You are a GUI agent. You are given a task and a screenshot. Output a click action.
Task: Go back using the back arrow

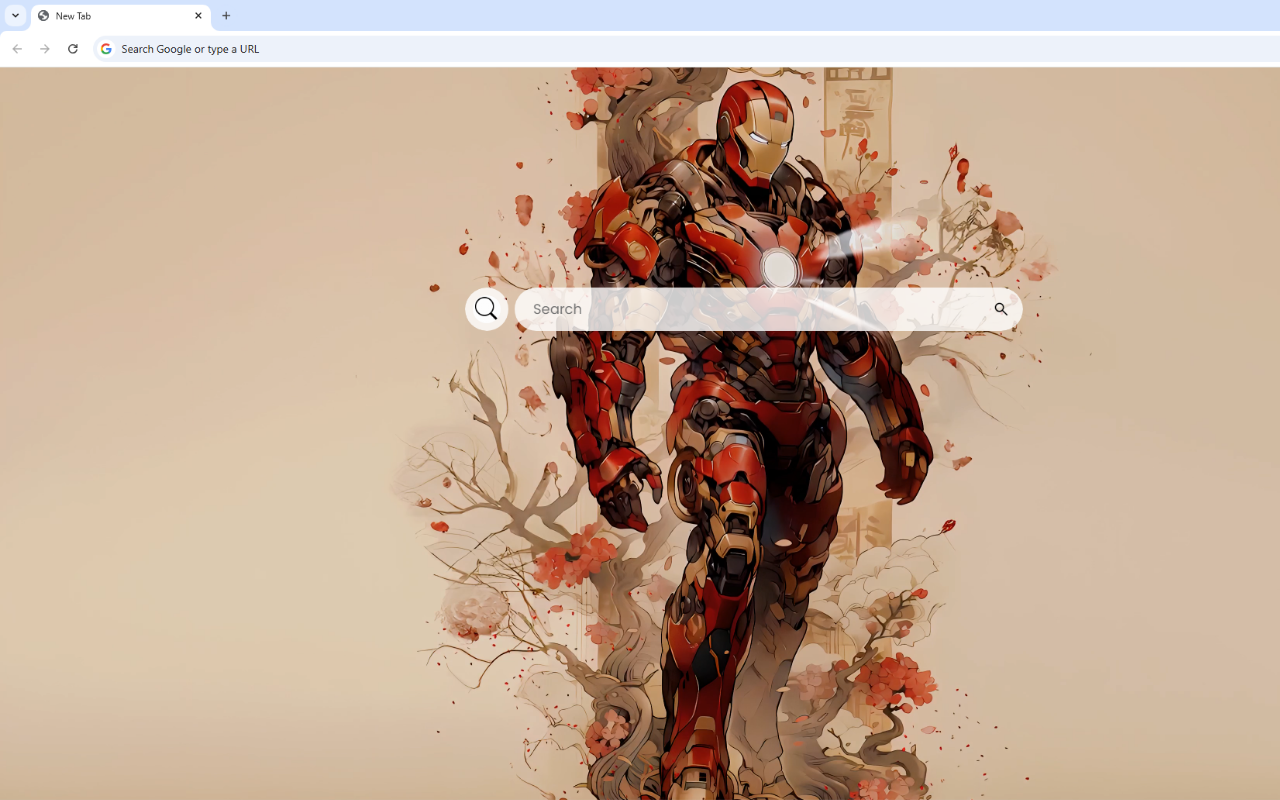click(17, 48)
